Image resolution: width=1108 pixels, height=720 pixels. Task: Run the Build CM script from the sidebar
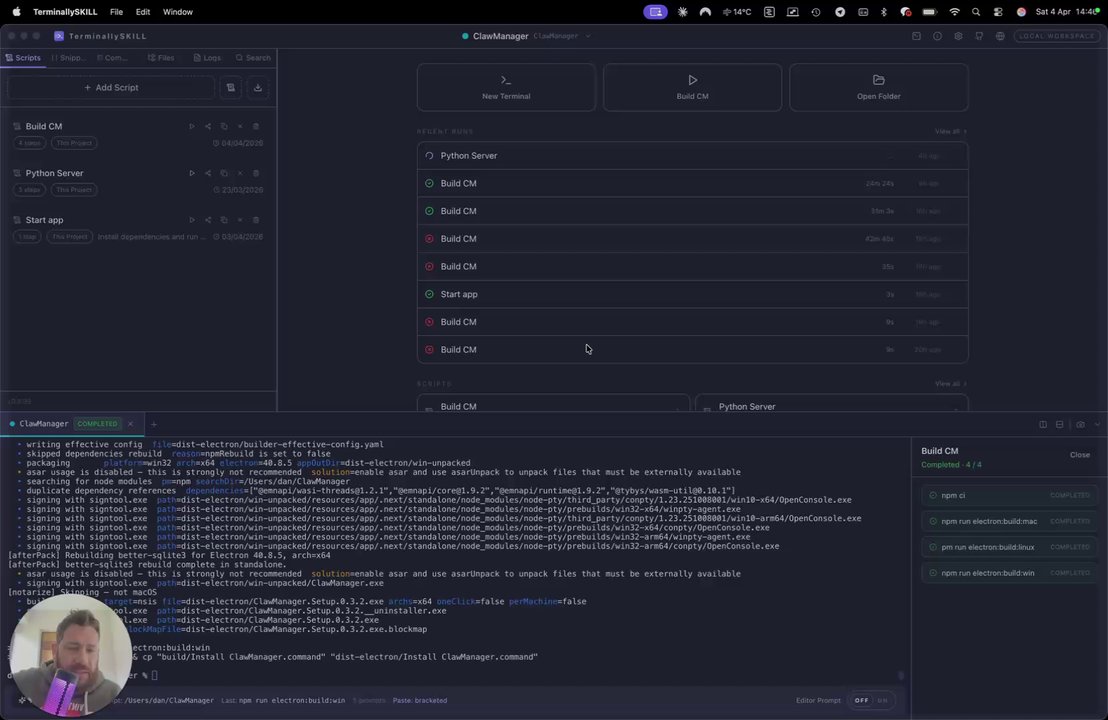pos(191,126)
